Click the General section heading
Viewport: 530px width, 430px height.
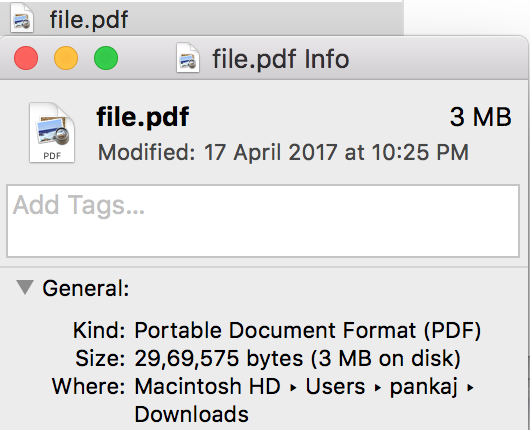86,288
